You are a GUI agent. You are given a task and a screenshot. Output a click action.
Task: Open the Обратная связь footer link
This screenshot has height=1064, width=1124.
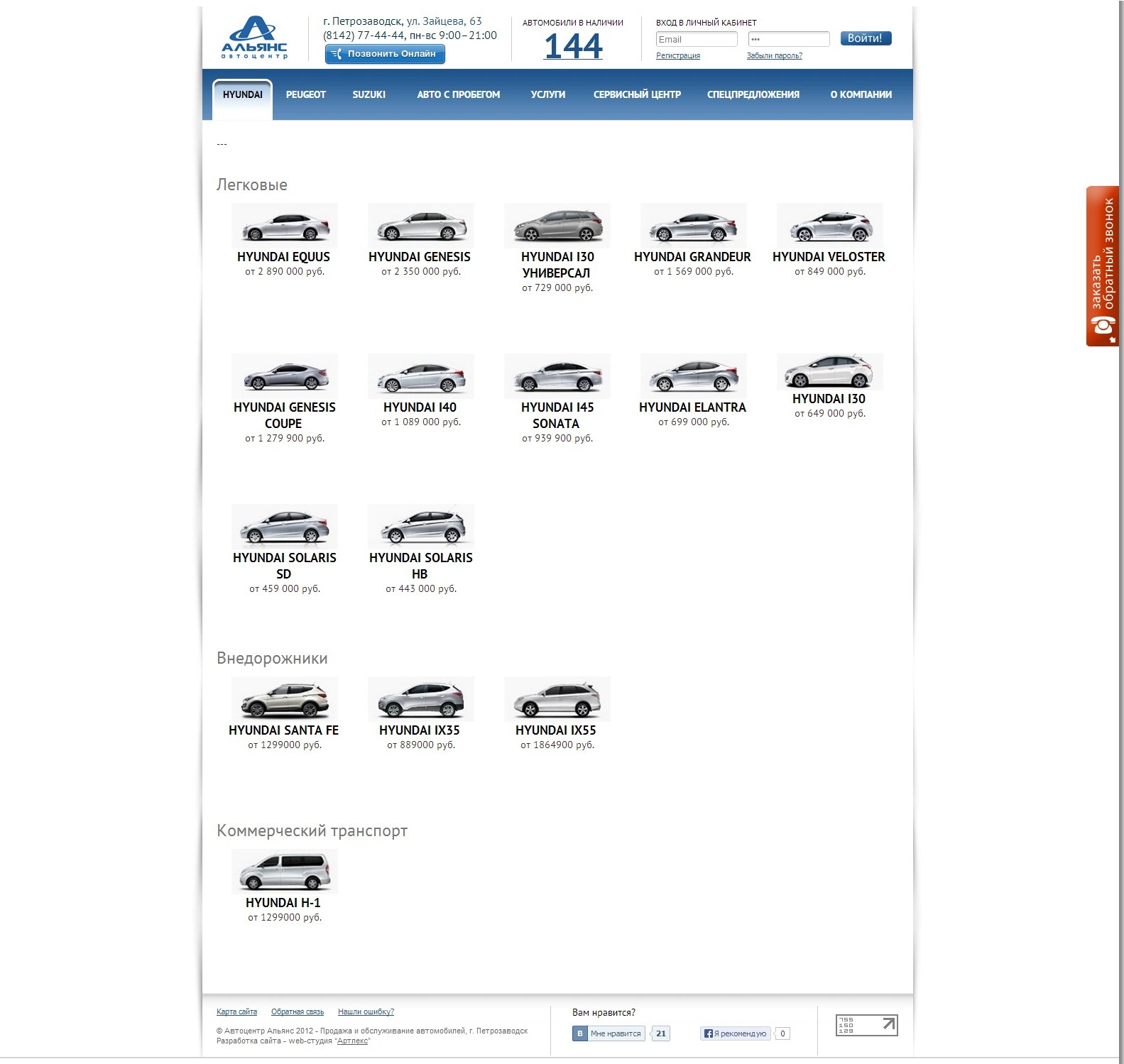(298, 1012)
